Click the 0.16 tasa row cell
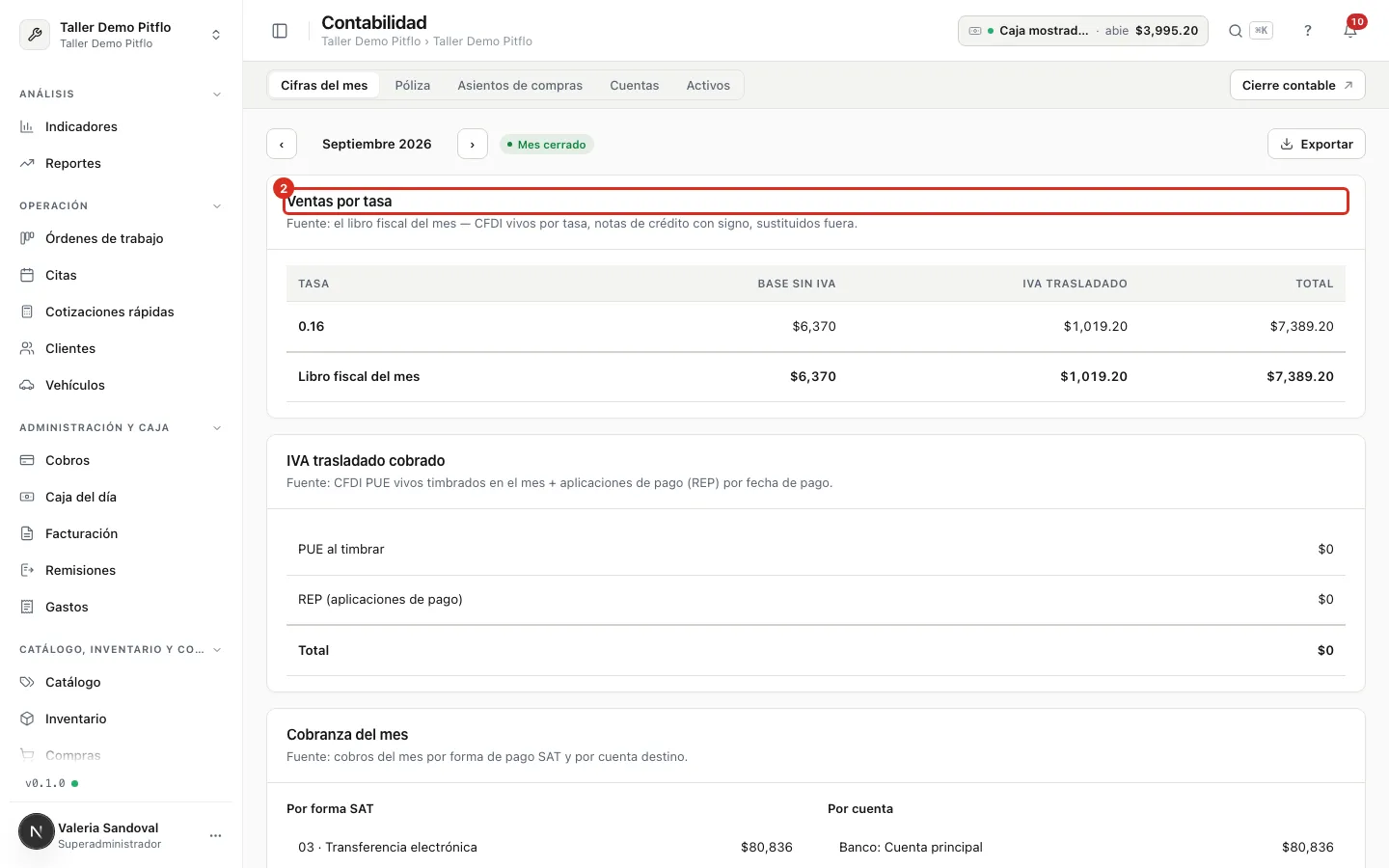1389x868 pixels. [312, 326]
